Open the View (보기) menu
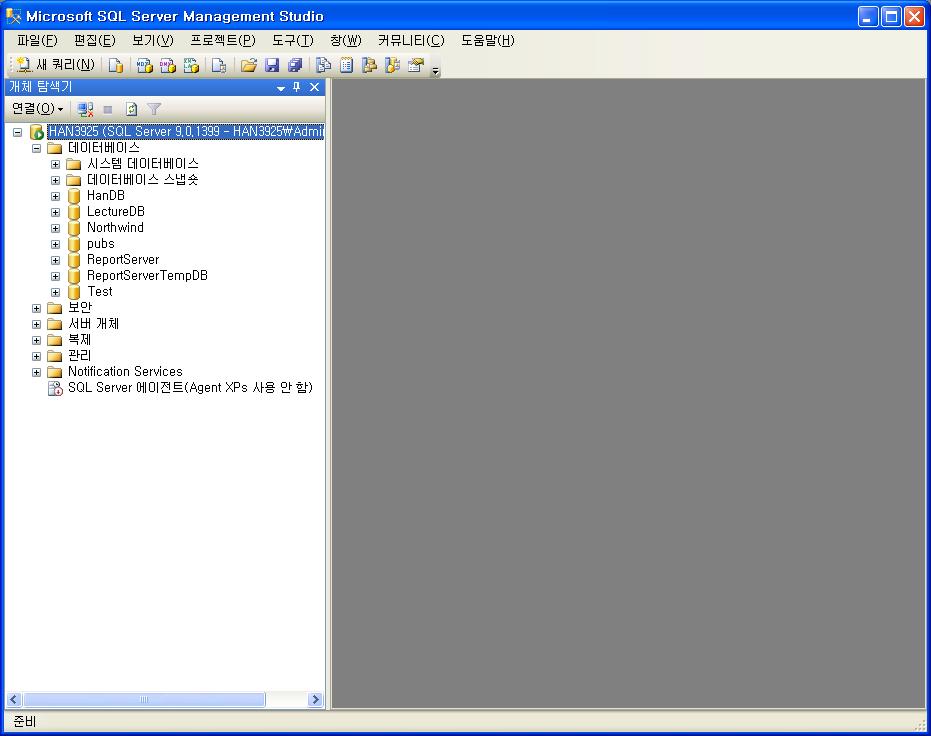Image resolution: width=931 pixels, height=736 pixels. (153, 40)
